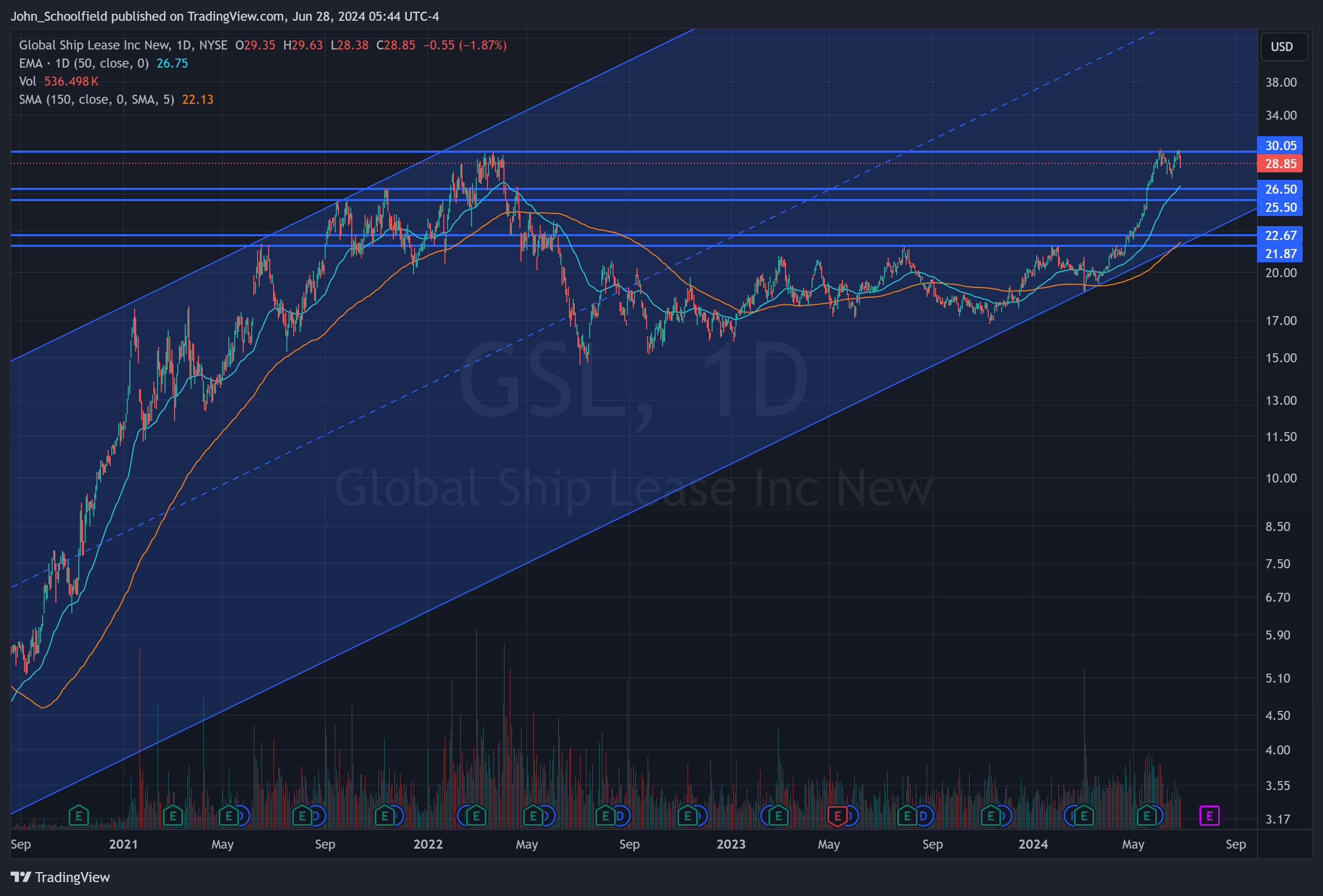1323x896 pixels.
Task: Click the '2021' time axis label
Action: 123,844
